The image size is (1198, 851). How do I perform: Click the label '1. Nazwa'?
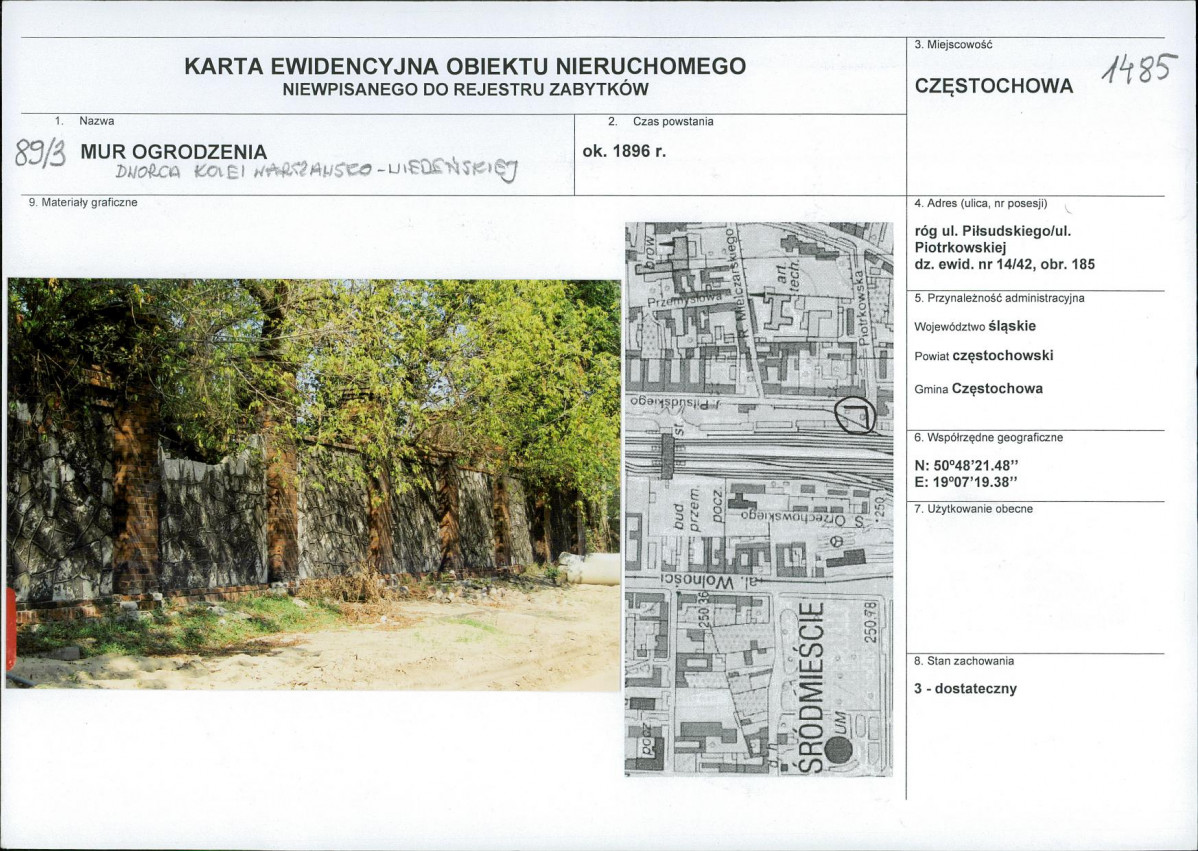(x=85, y=121)
